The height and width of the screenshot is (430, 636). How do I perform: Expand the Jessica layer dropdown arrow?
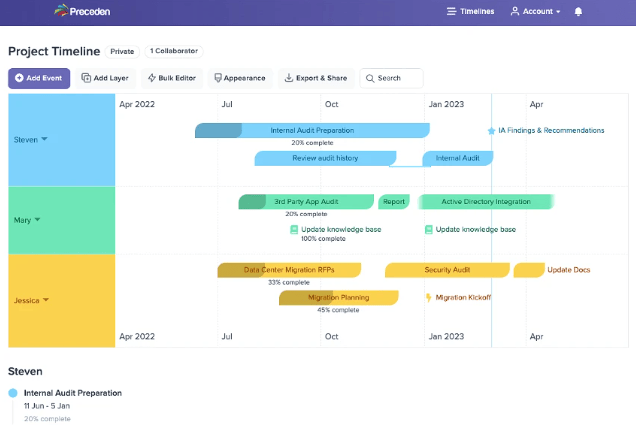(x=45, y=300)
